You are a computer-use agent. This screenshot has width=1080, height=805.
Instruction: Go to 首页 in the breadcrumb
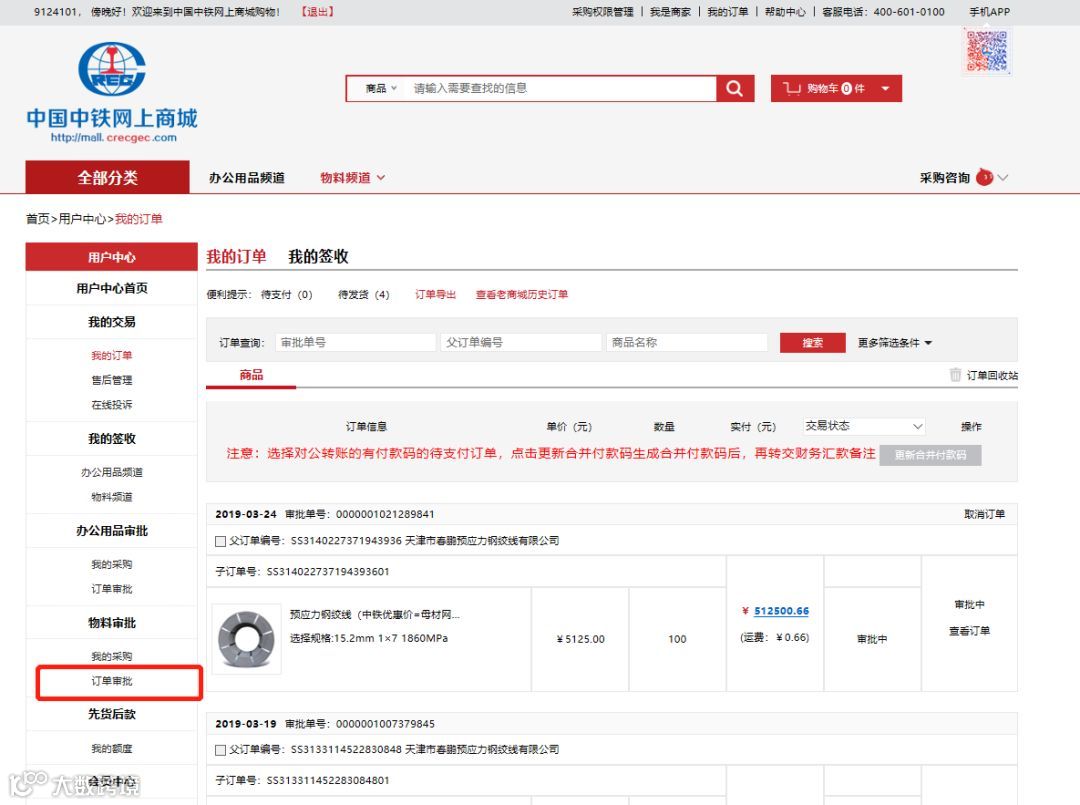coord(37,219)
